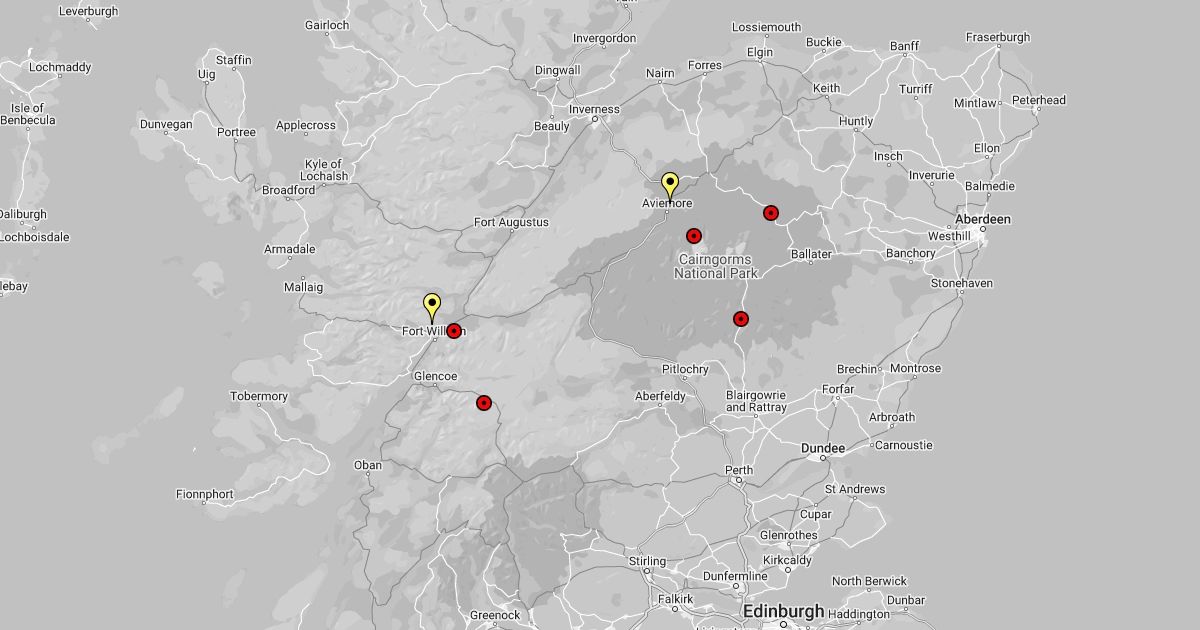Click the yellow pin above Fort William
The image size is (1200, 630).
point(432,305)
